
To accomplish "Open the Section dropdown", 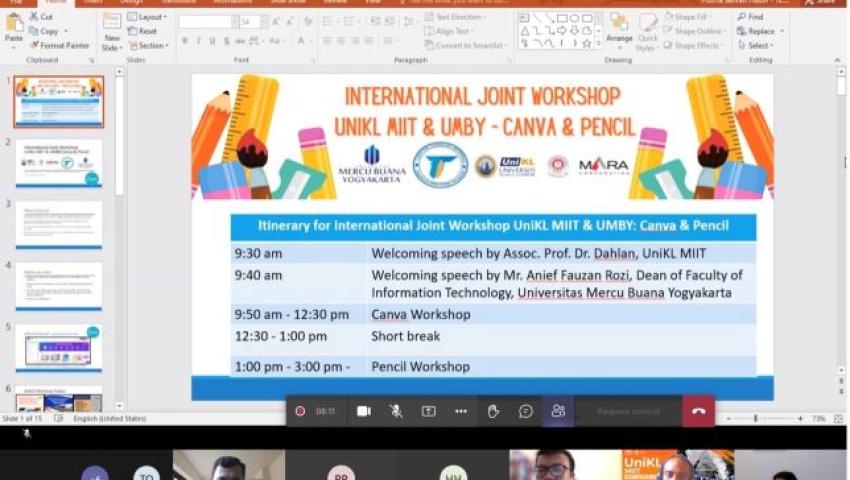I will tap(148, 46).
